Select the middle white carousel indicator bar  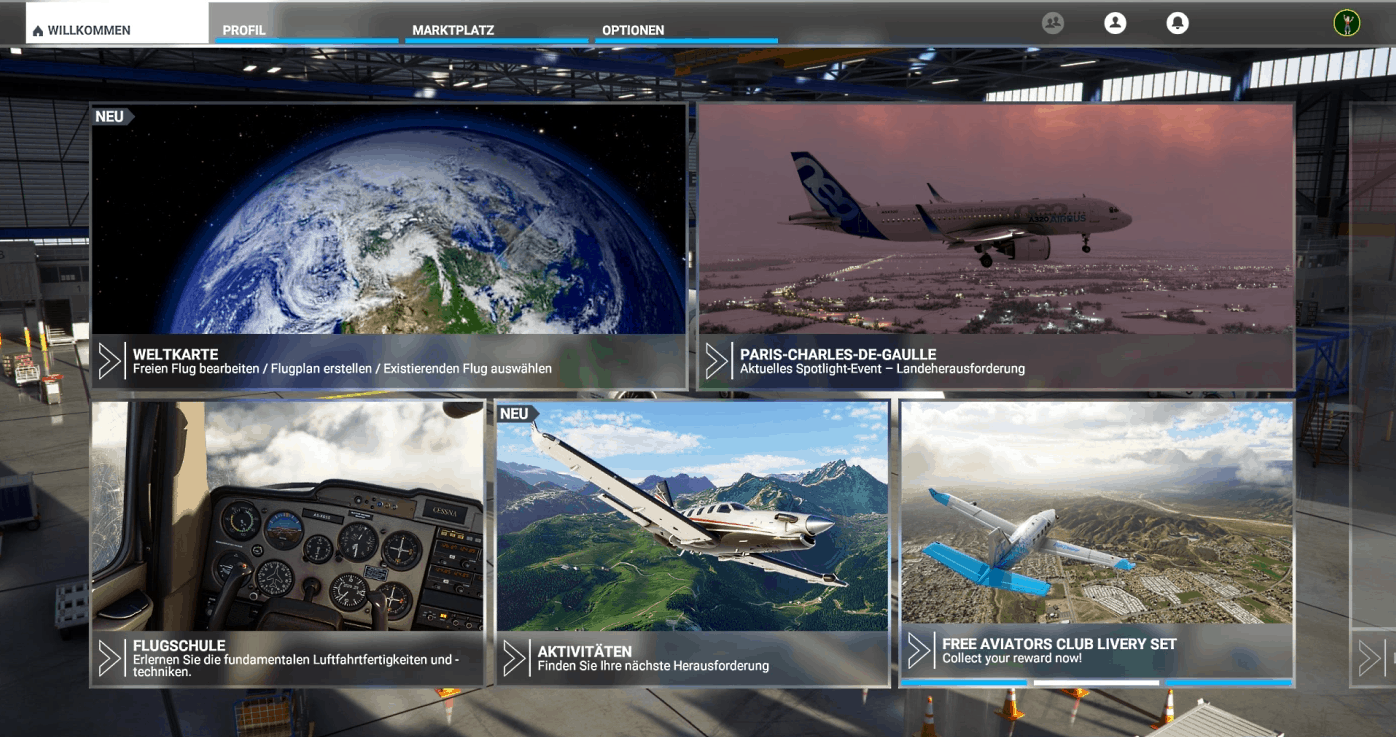[x=1096, y=683]
